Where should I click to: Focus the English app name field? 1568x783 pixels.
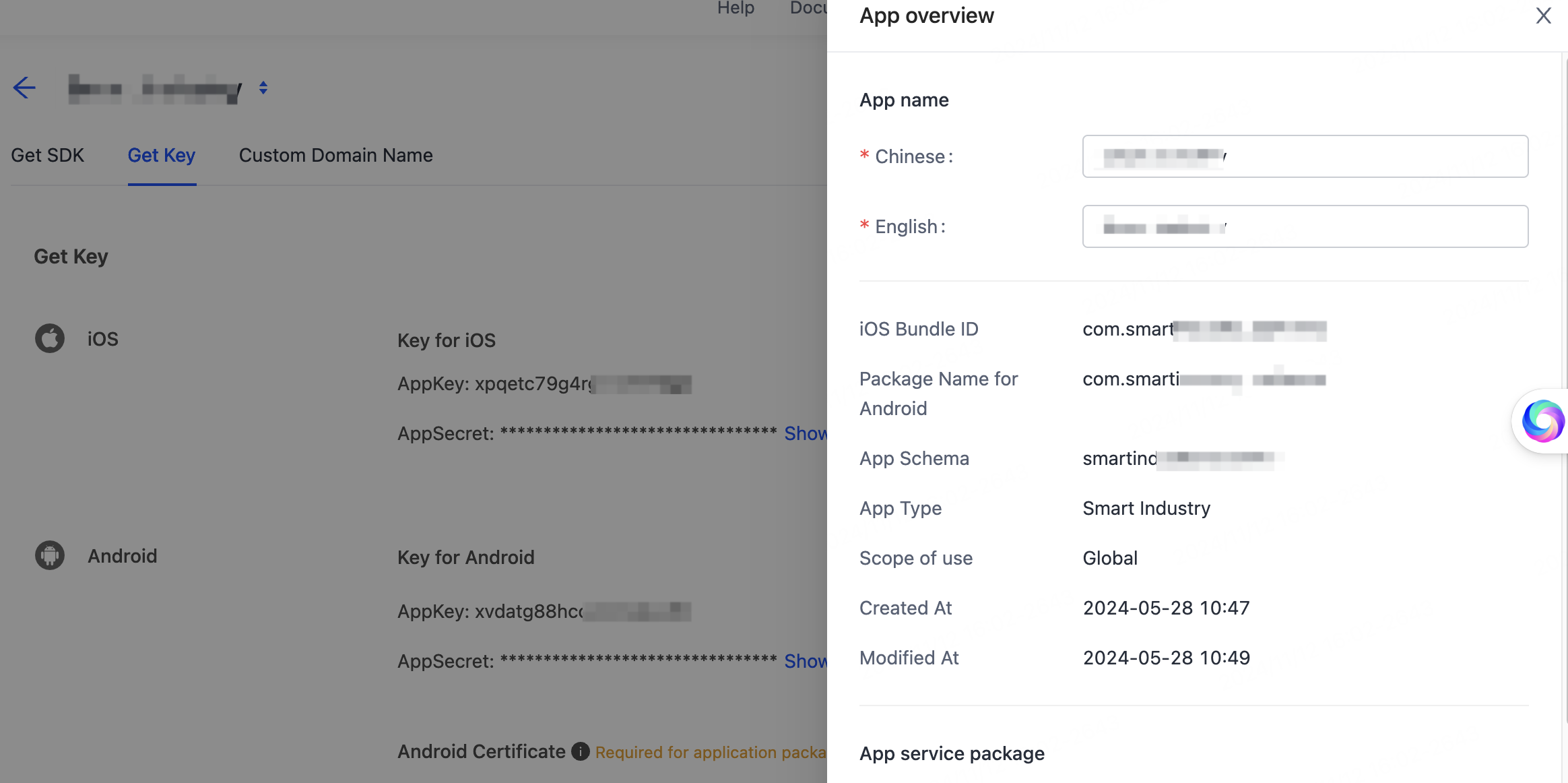pos(1305,226)
